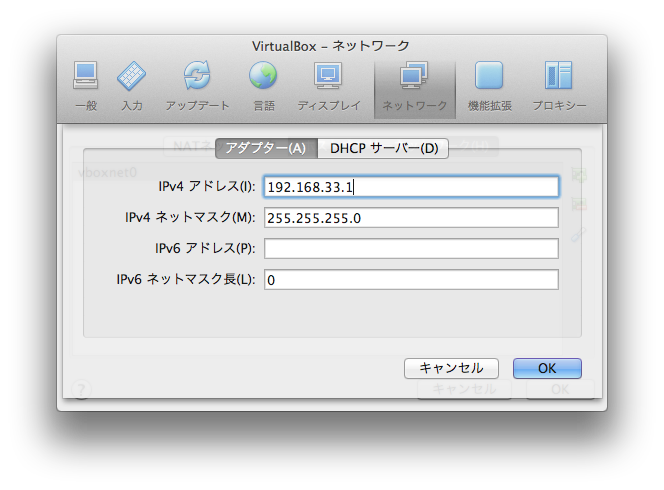The width and height of the screenshot is (664, 490).
Task: Open the 機能拡張 (Extensions) preferences icon
Action: point(490,86)
